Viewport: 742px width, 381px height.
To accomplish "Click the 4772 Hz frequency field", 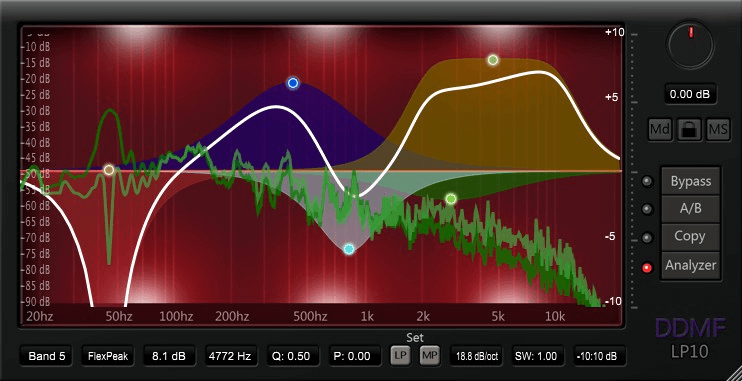I will coord(231,356).
